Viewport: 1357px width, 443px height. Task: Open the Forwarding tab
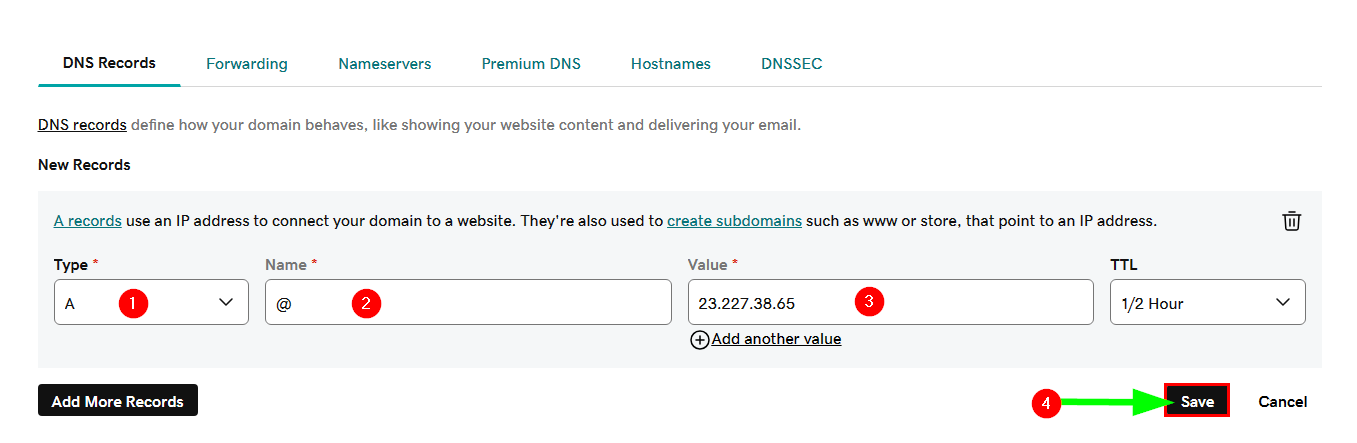247,64
